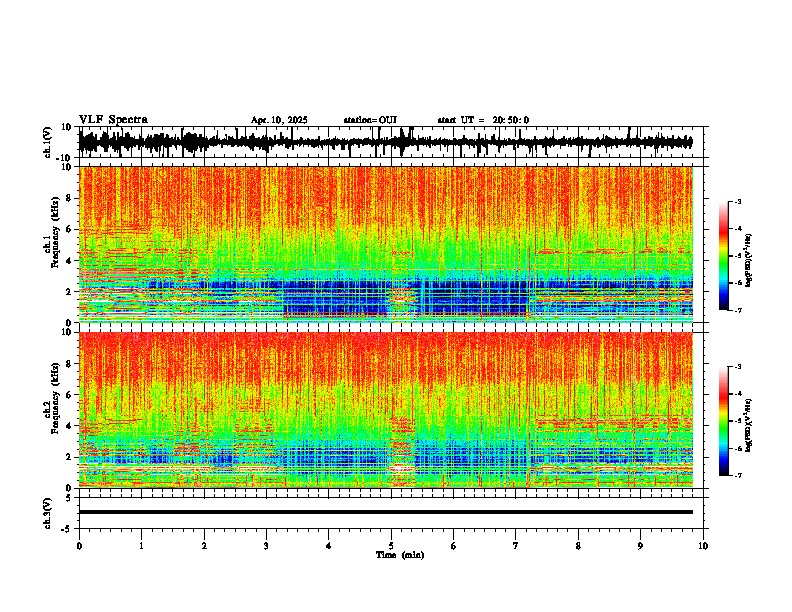Click the "ch.3(V)" axis label
Screen dimensions: 792x612
(48, 513)
